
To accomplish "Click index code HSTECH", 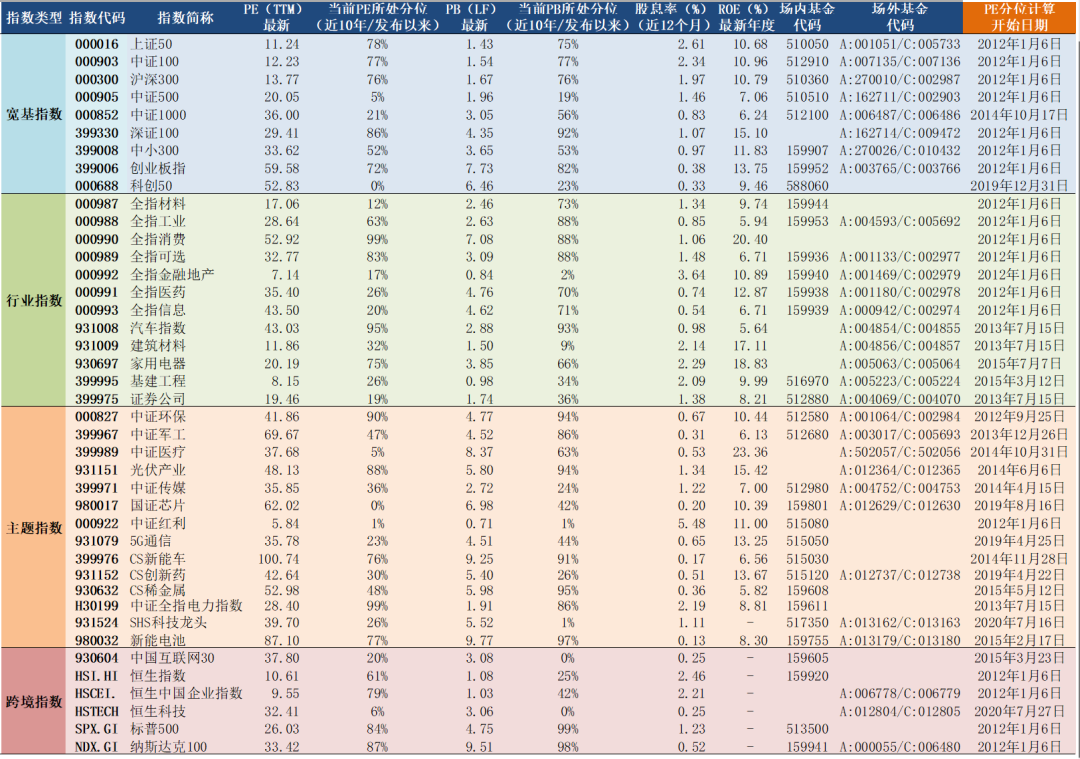I will click(96, 711).
